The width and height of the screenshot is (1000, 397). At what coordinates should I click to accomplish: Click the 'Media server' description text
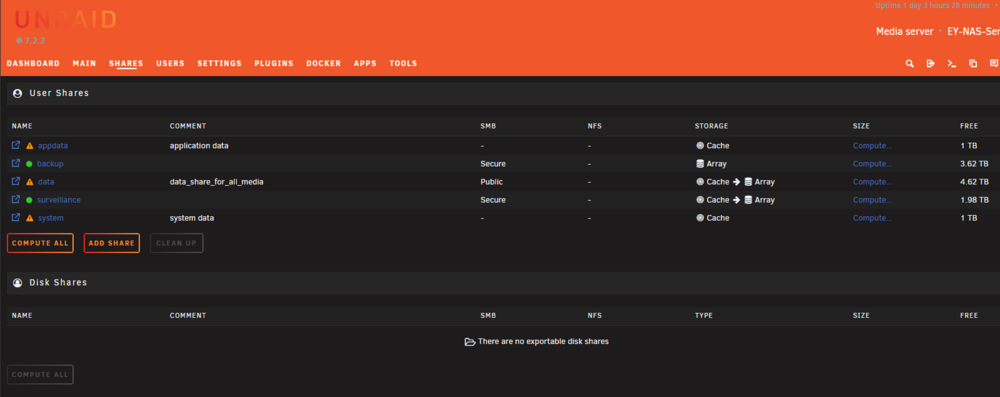coord(904,31)
